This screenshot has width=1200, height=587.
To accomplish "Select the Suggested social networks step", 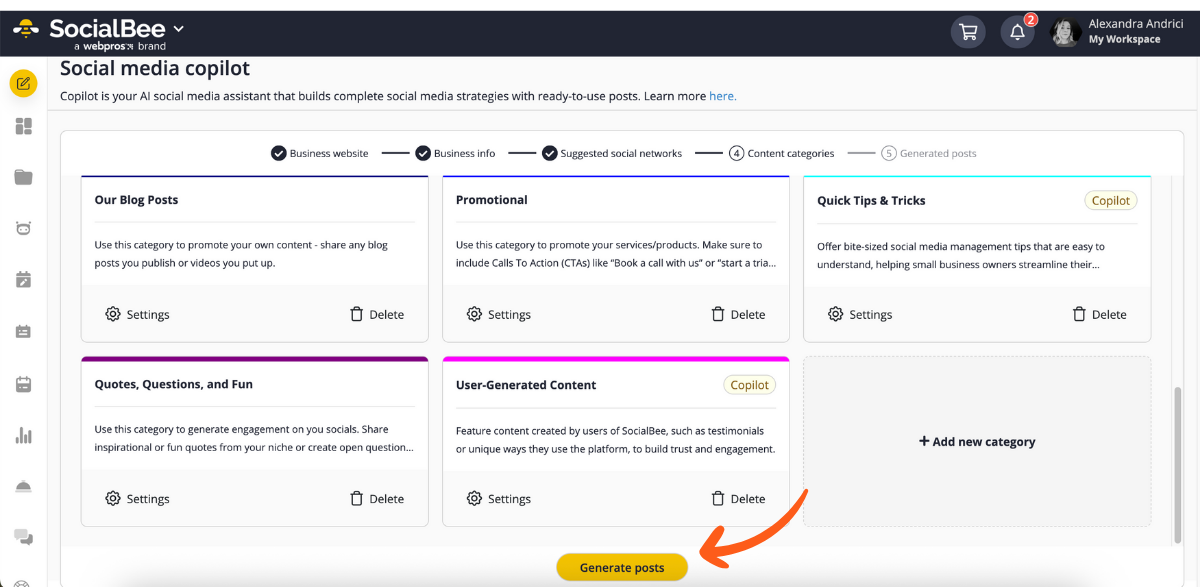I will pyautogui.click(x=616, y=153).
